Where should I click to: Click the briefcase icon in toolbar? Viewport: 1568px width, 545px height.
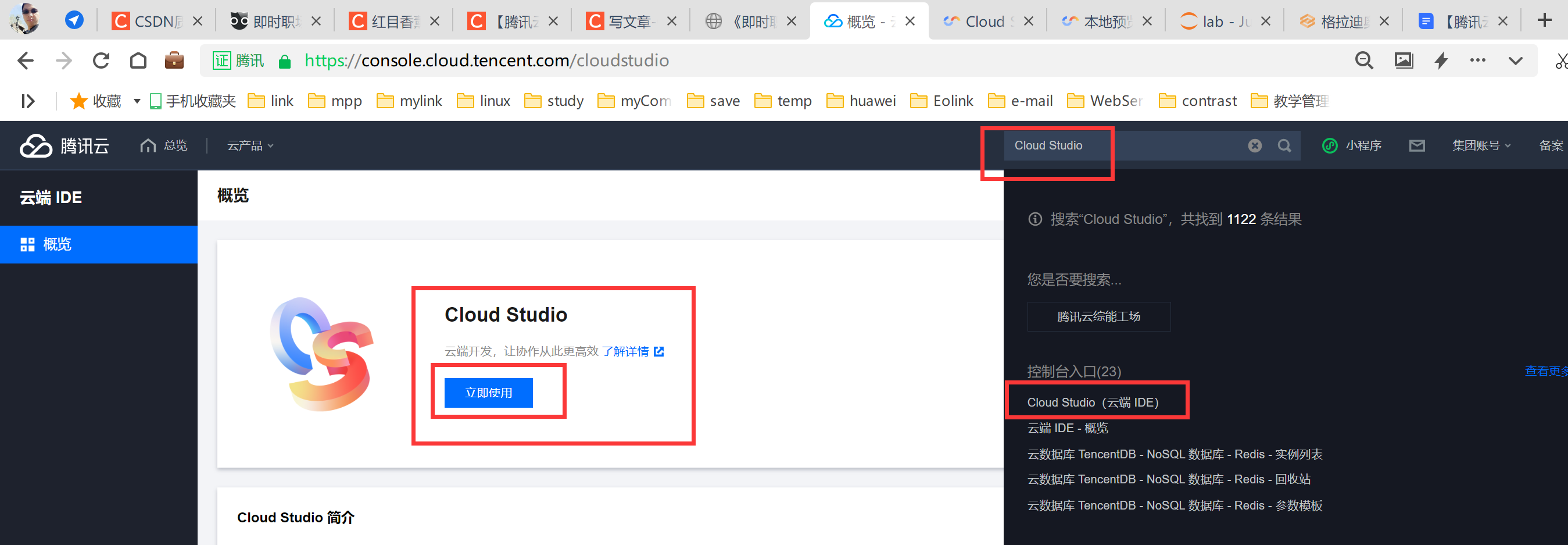(x=174, y=60)
